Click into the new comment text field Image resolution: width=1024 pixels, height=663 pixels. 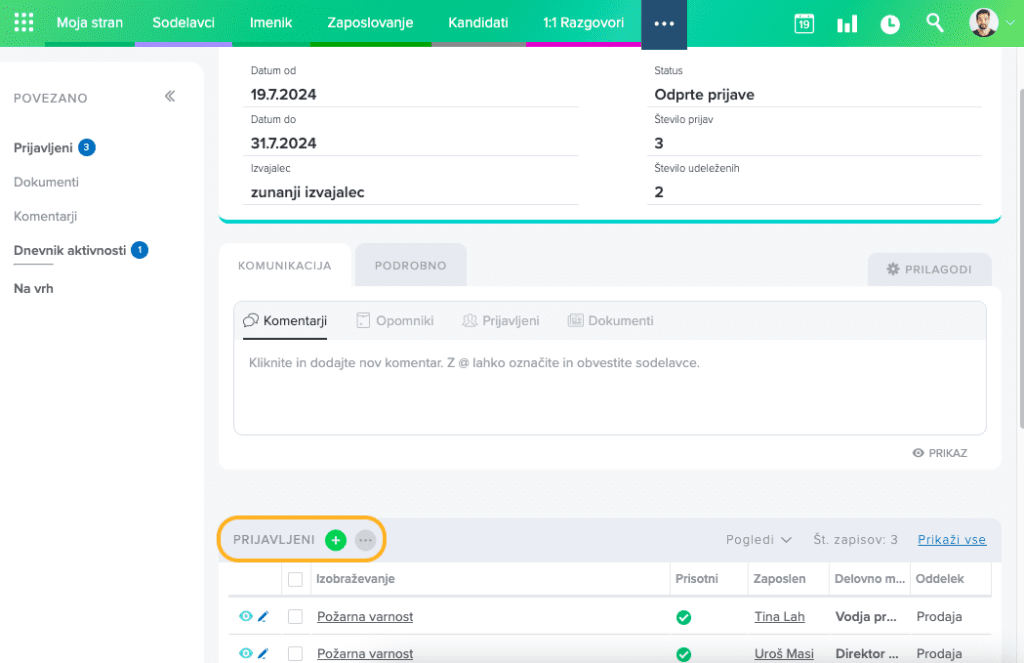coord(609,385)
